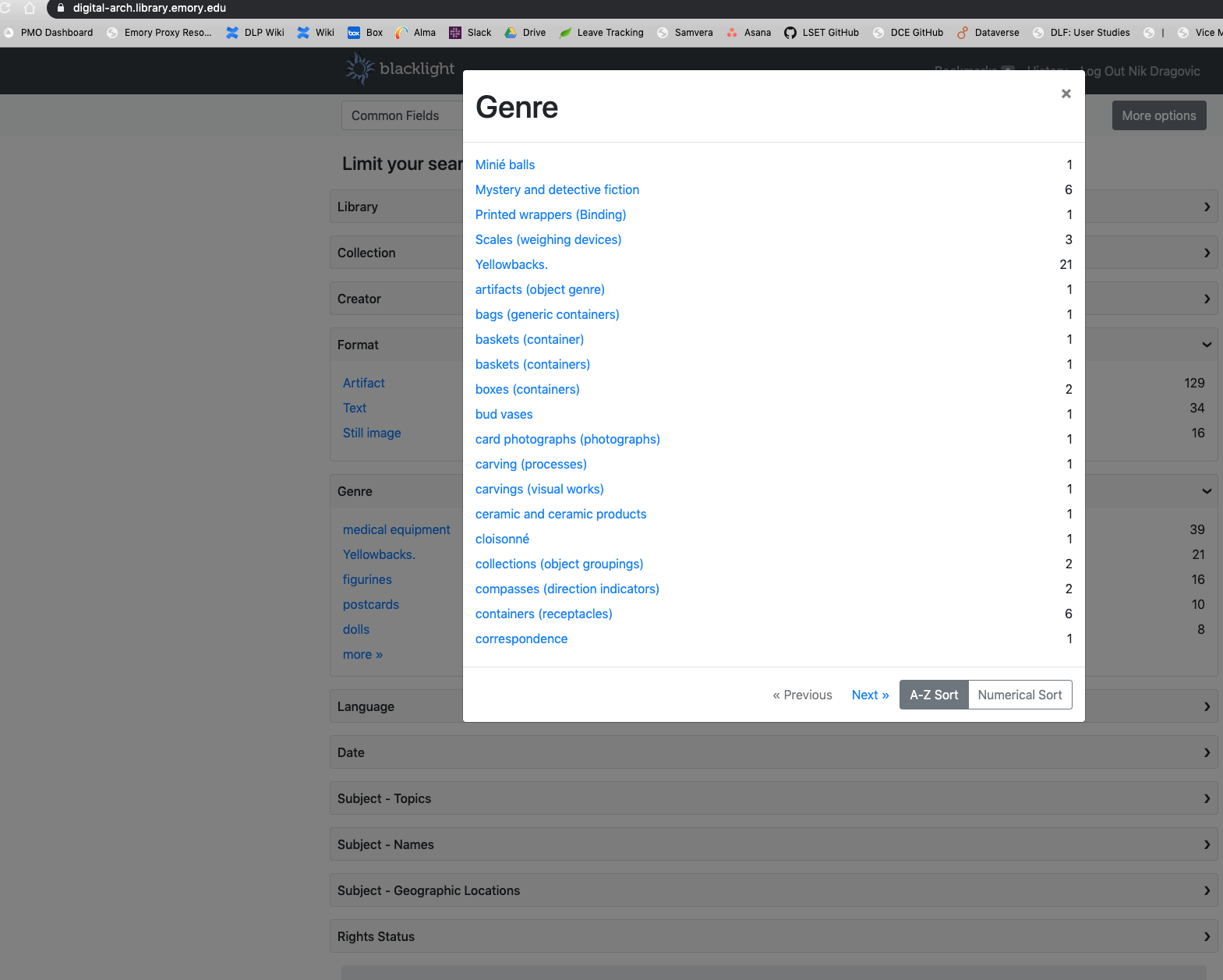Open the Wiki bookmark
Screen dimensions: 1223x980
pos(316,33)
